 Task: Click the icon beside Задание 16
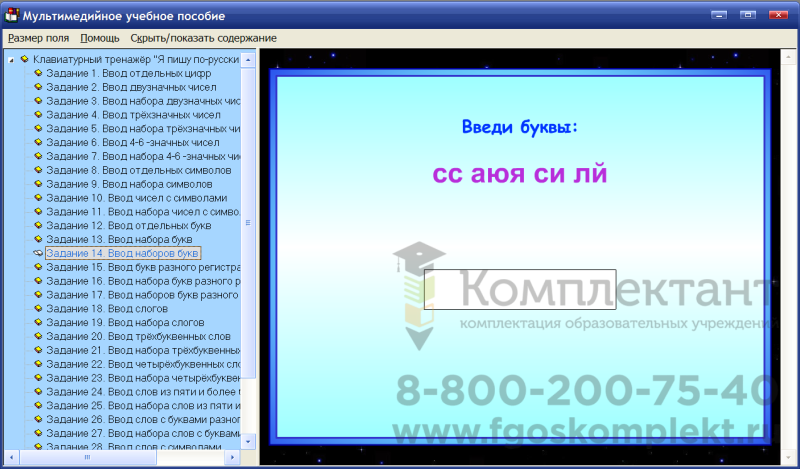pos(38,280)
